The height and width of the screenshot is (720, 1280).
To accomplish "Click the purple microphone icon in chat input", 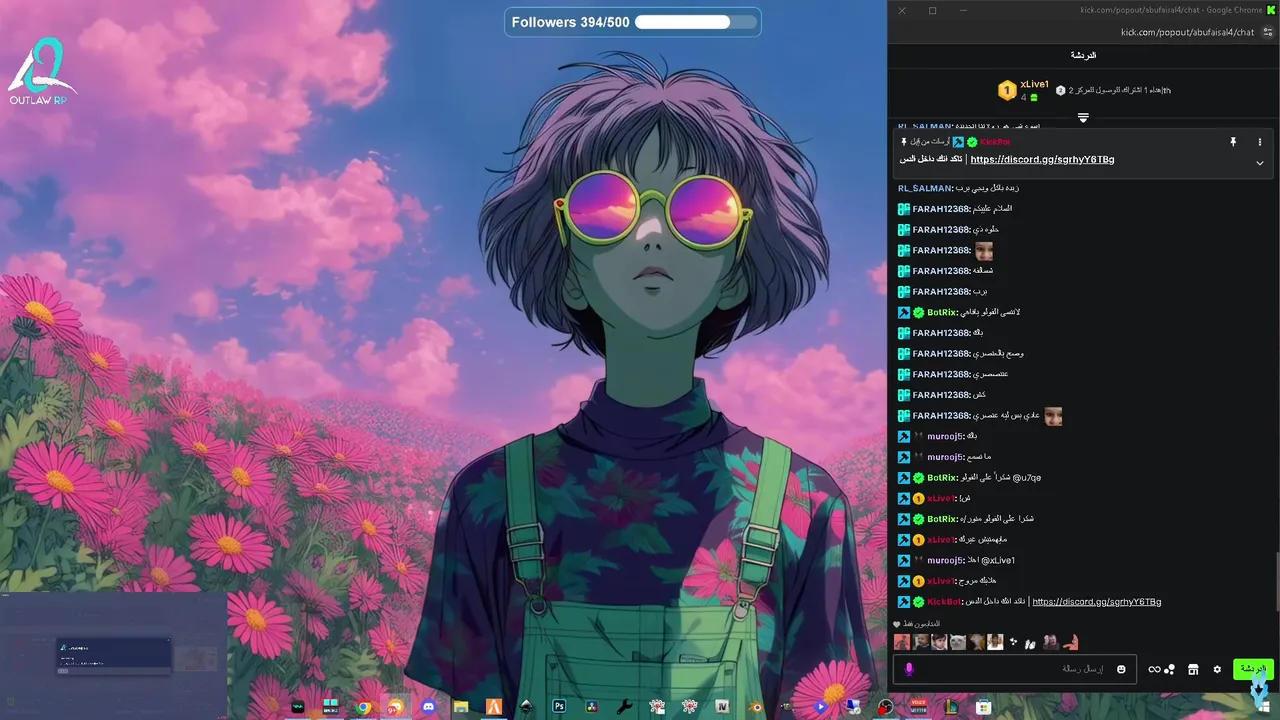I will (x=909, y=669).
